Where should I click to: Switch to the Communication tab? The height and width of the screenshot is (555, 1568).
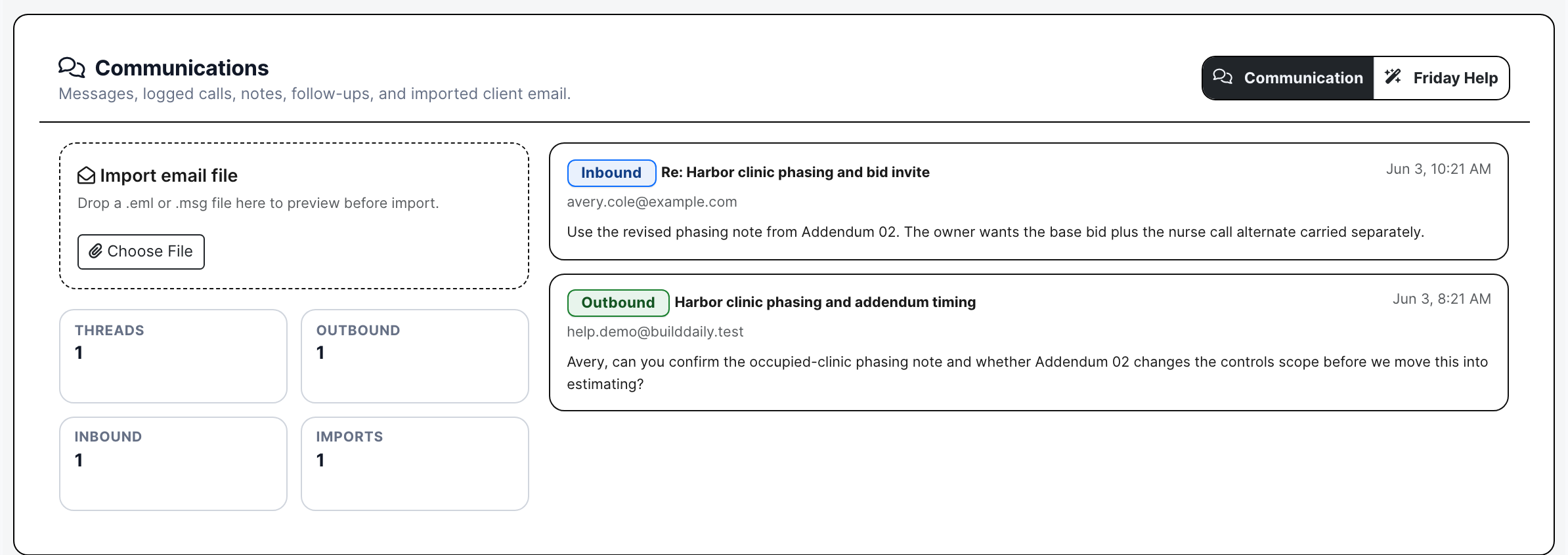[1288, 78]
